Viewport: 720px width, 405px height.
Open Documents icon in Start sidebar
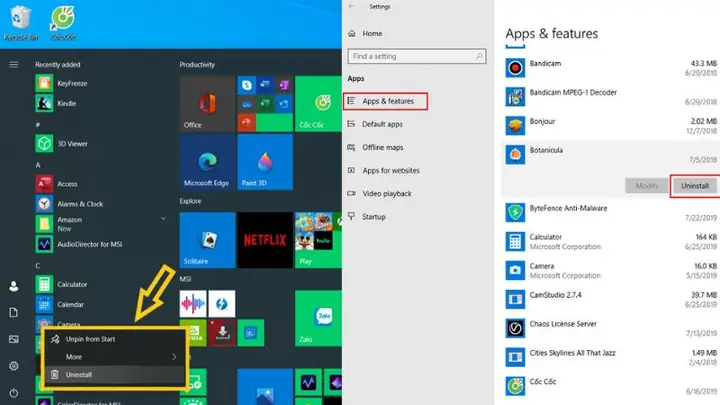[x=14, y=313]
